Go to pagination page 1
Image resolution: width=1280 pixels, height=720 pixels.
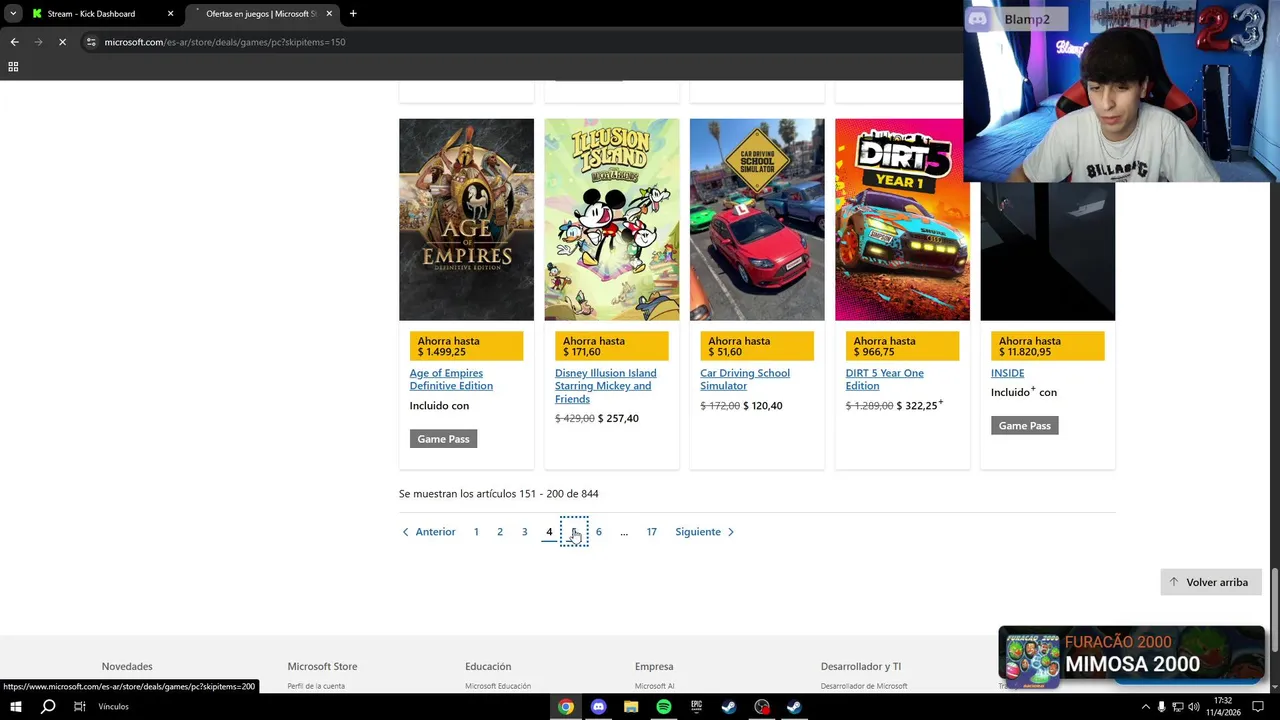476,532
